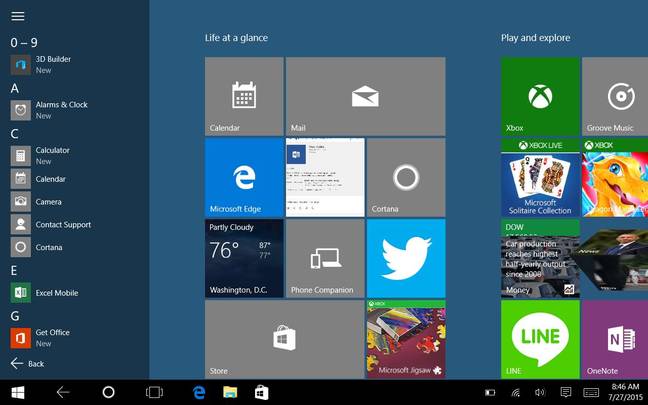Screen dimensions: 648x405
Task: Open the Phone Companion tile
Action: pos(325,258)
